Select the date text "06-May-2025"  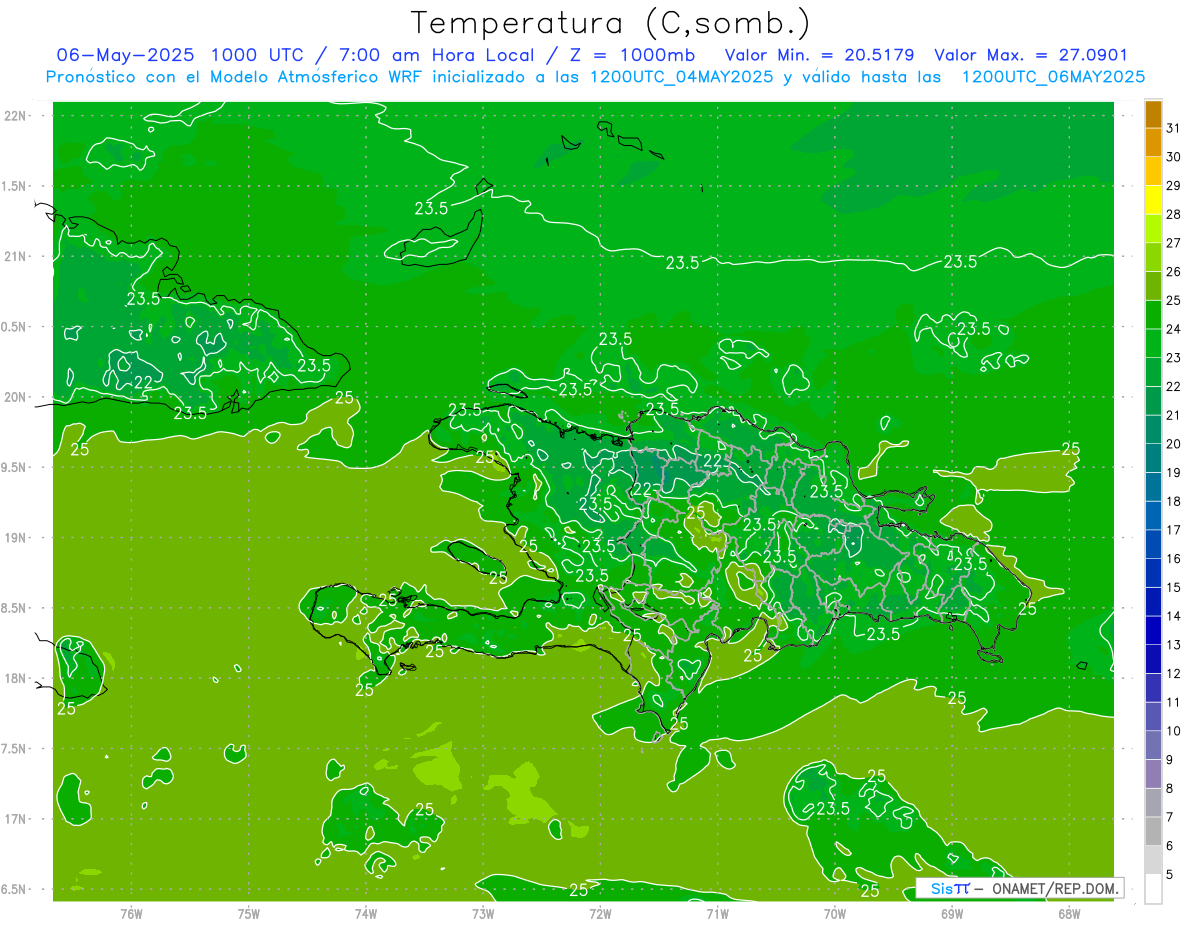[x=125, y=55]
